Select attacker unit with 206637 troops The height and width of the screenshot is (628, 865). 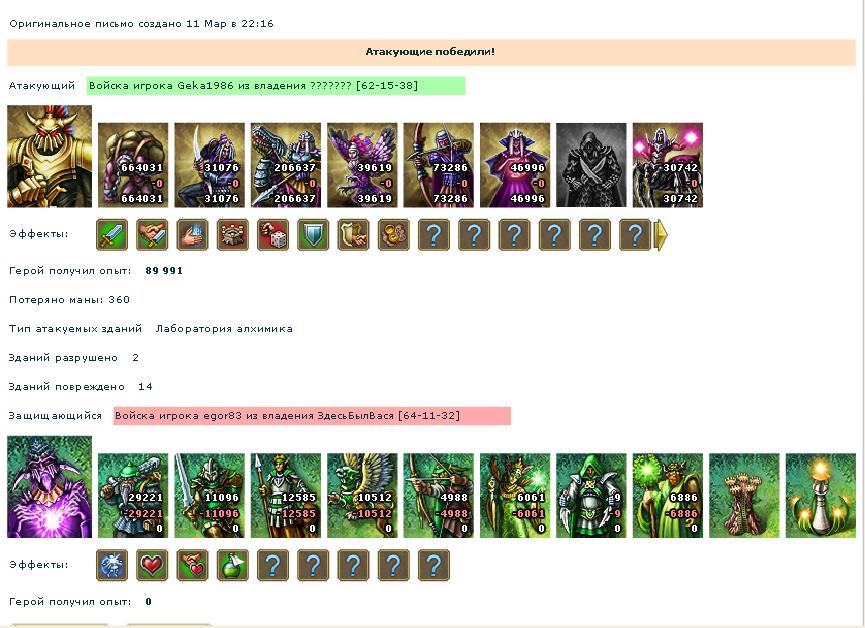(286, 165)
